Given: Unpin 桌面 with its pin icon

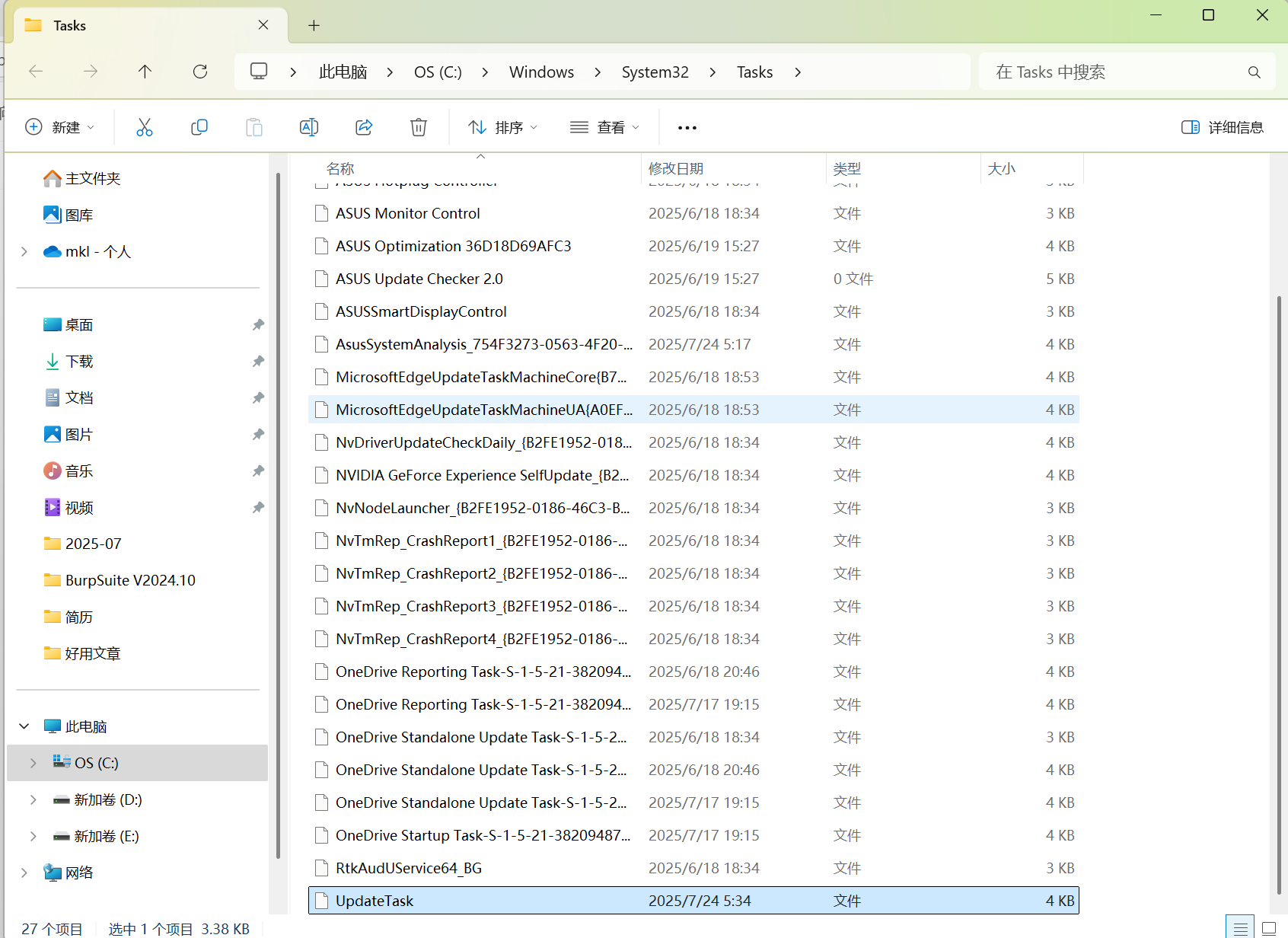Looking at the screenshot, I should [x=258, y=325].
